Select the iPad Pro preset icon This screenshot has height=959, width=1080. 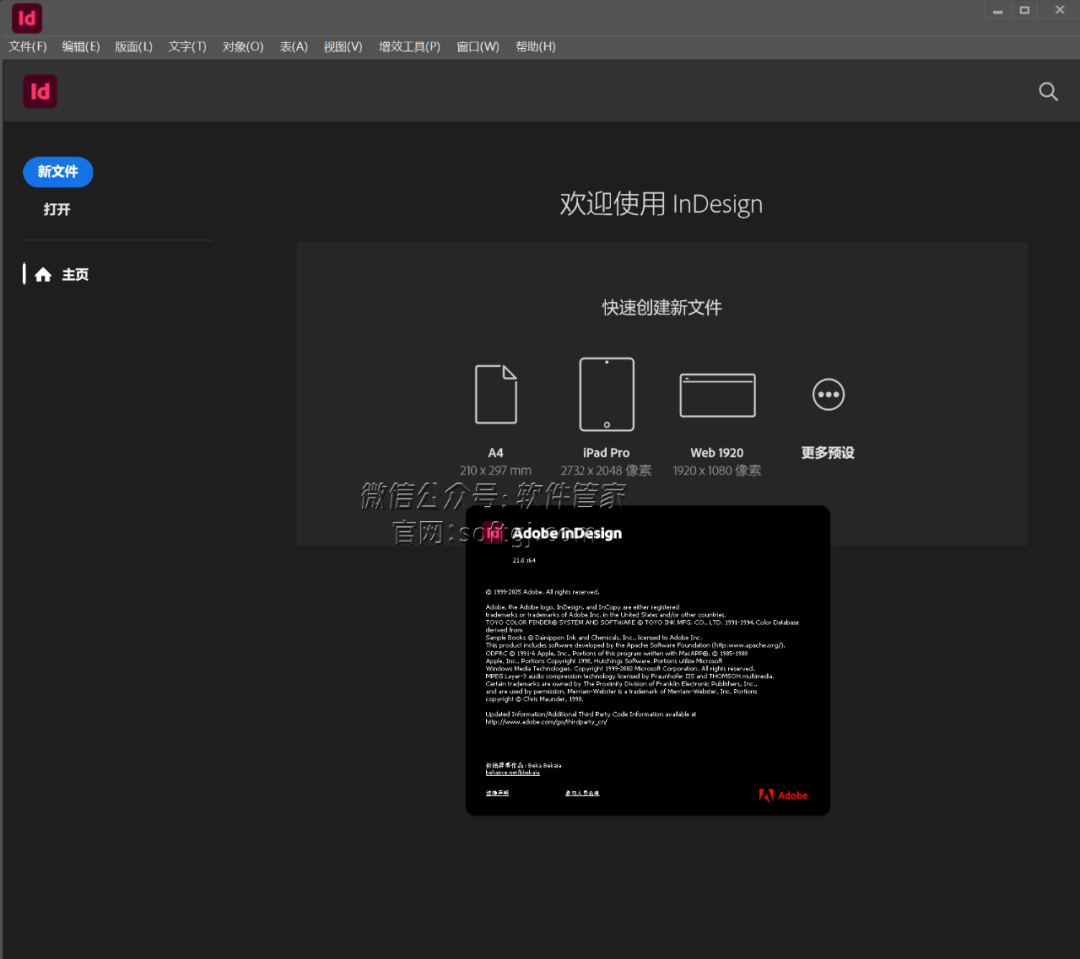pos(607,394)
